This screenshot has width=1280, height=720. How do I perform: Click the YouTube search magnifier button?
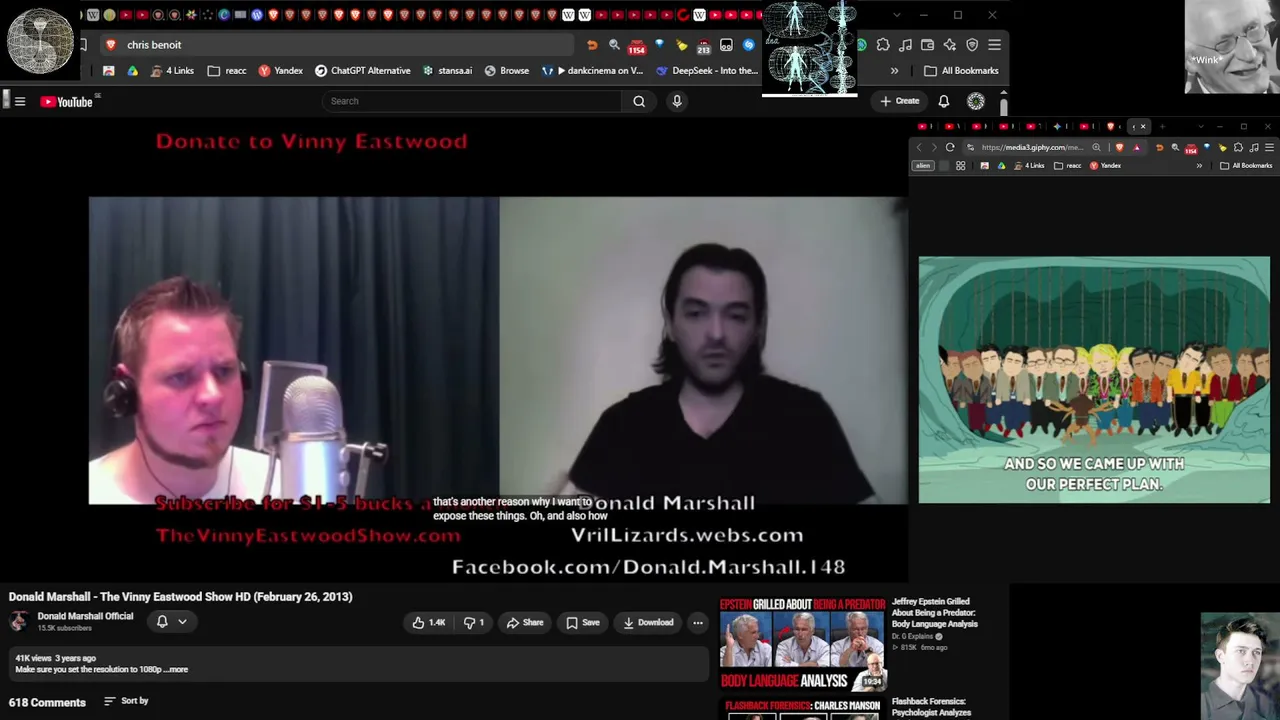pos(639,101)
